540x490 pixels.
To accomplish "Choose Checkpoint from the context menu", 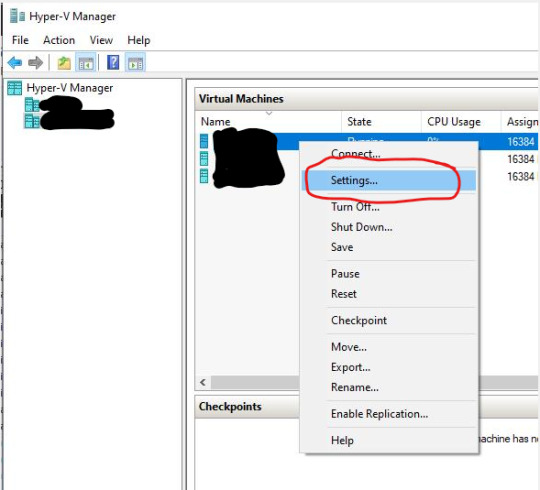I will tap(389, 320).
